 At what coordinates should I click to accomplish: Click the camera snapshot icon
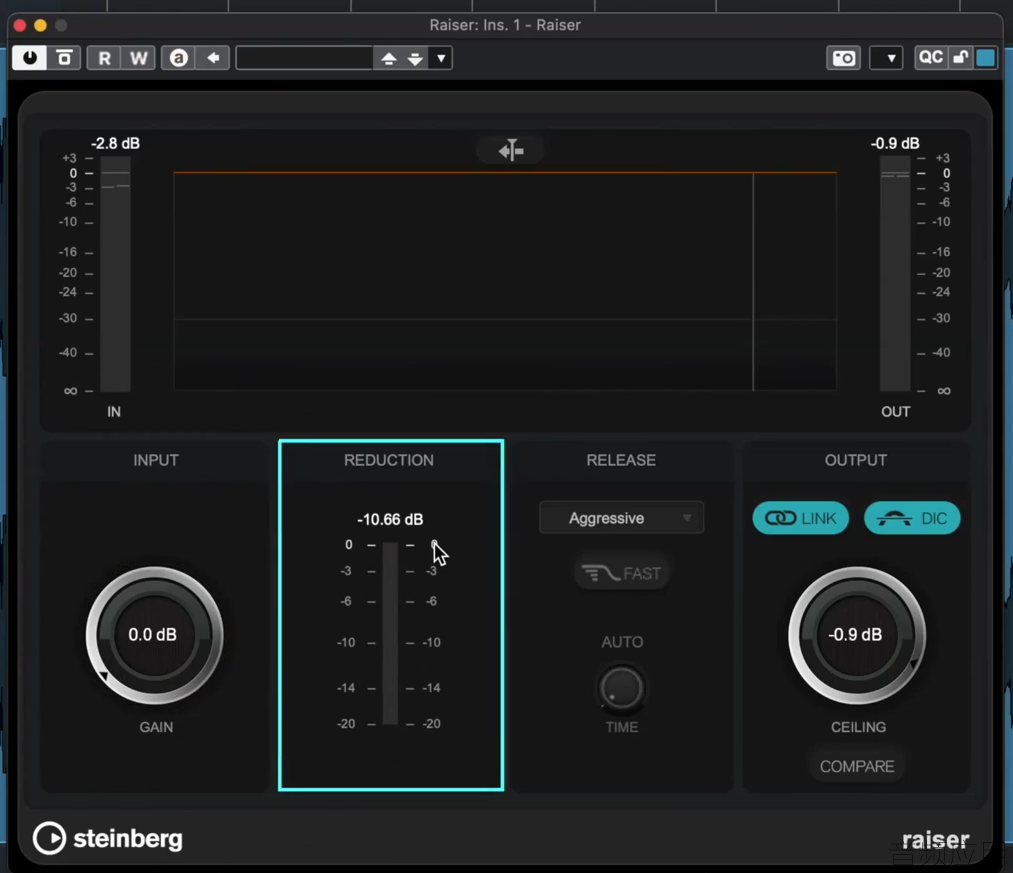pos(843,58)
